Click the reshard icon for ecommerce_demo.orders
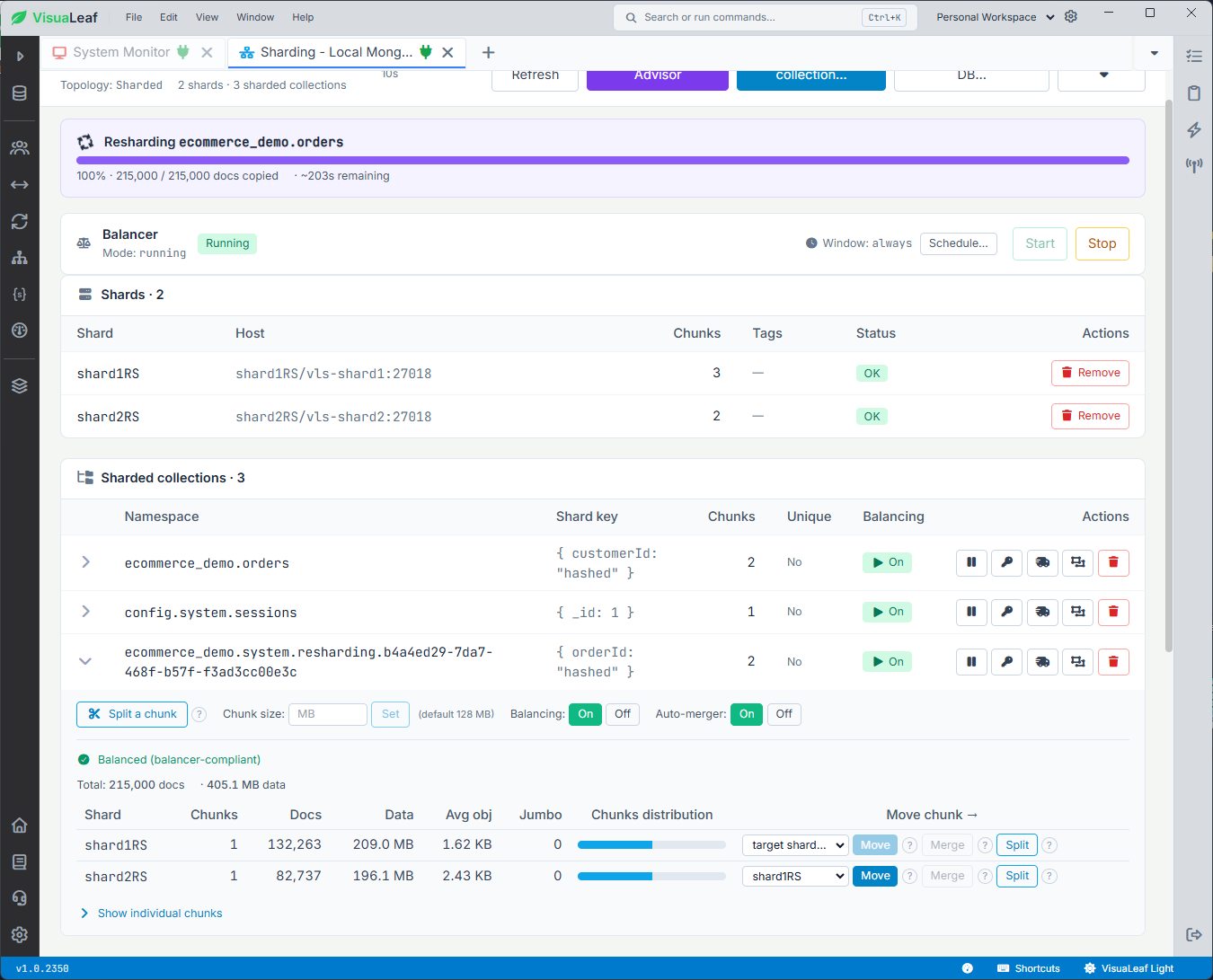 [1078, 562]
